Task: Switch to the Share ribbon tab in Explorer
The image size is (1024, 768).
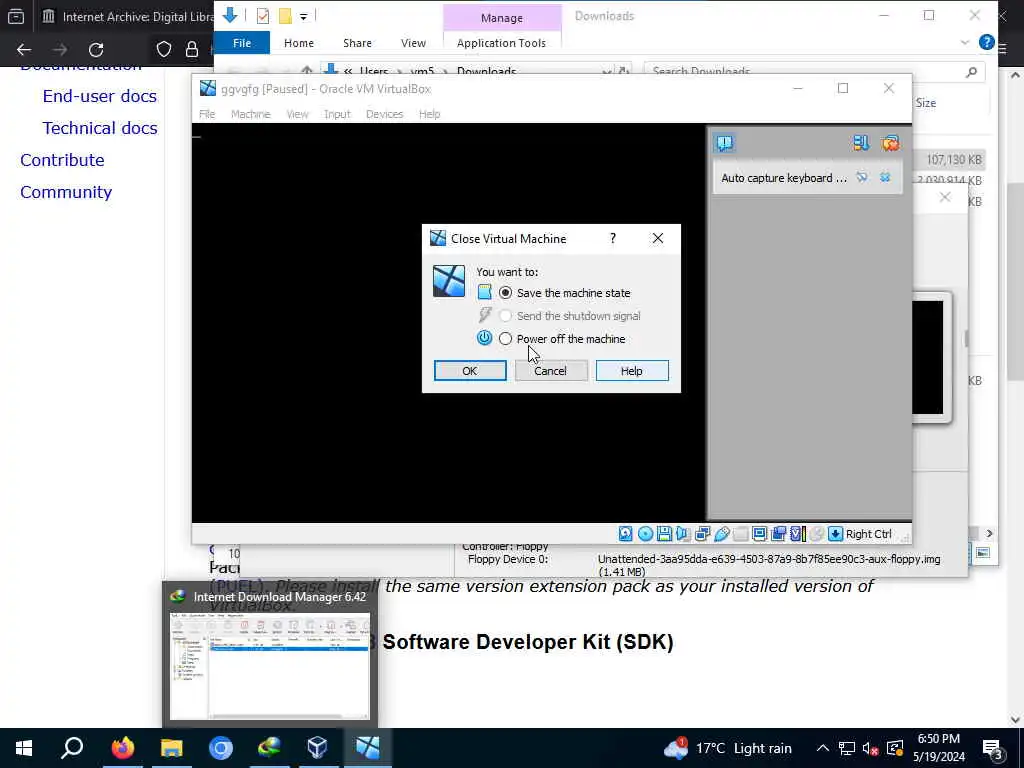Action: point(357,43)
